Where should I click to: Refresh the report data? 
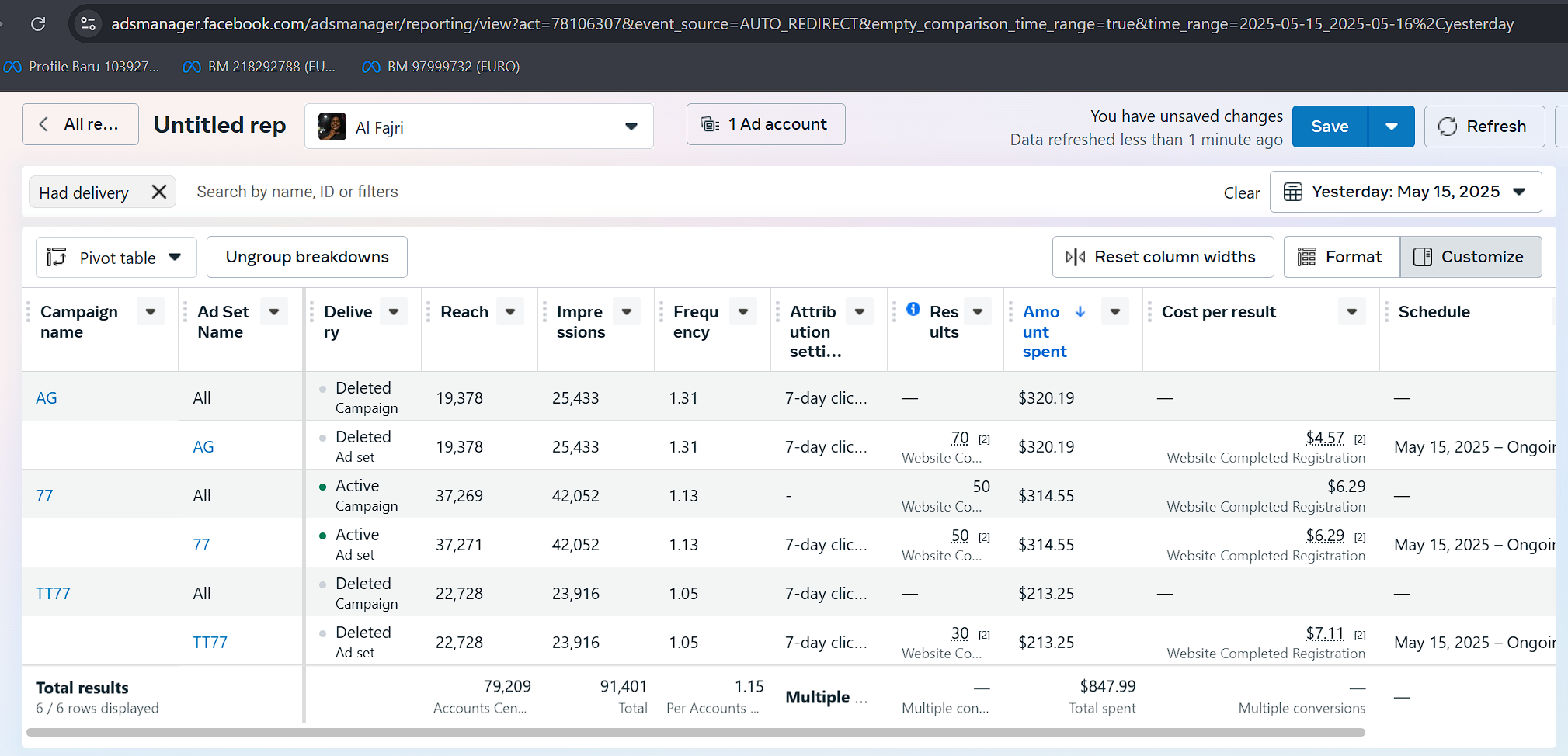click(x=1483, y=127)
